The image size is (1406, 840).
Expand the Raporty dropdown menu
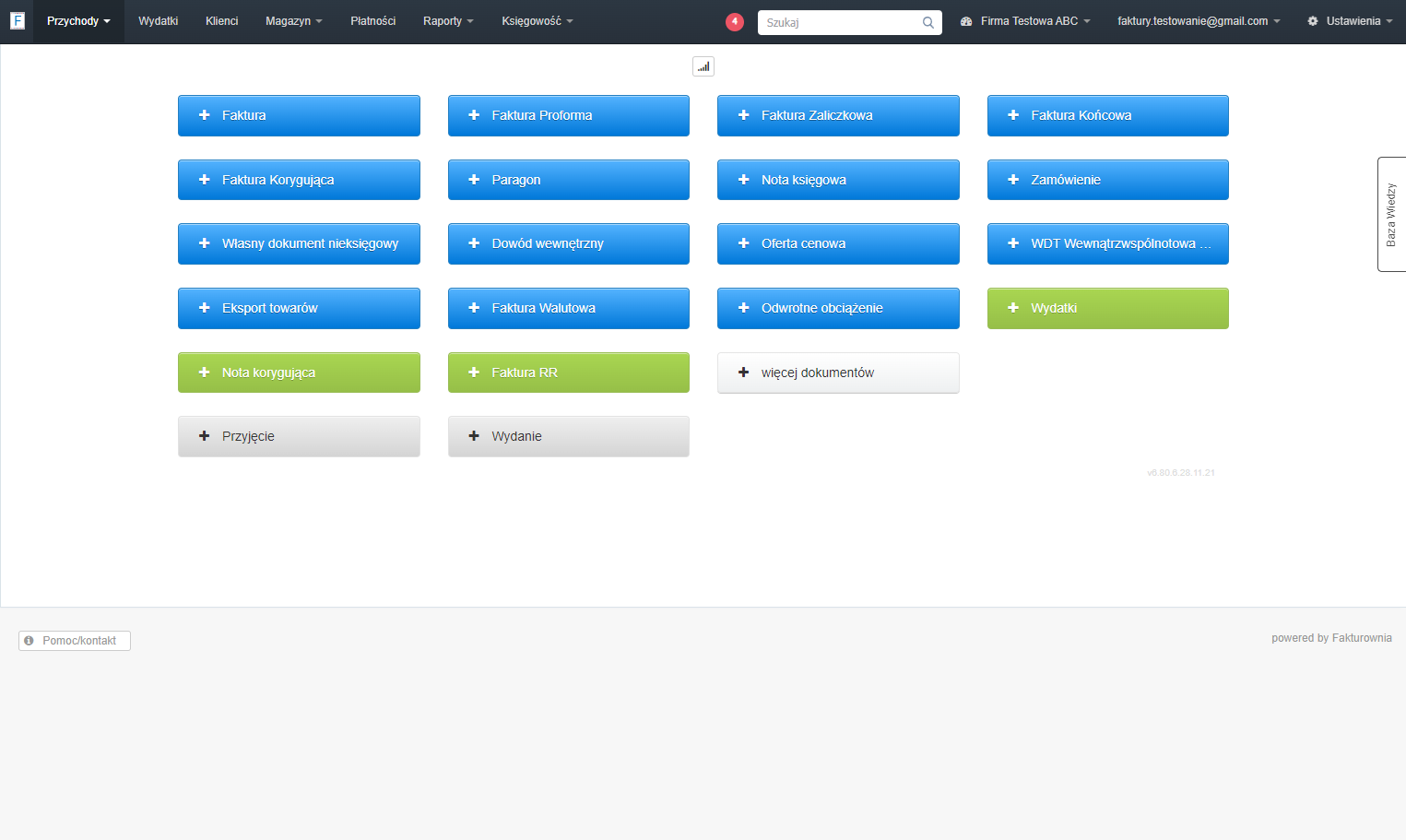tap(448, 21)
